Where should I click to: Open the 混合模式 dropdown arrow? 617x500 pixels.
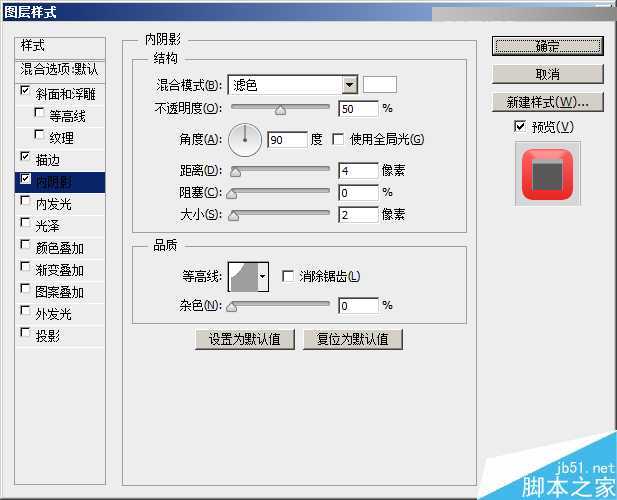click(349, 85)
